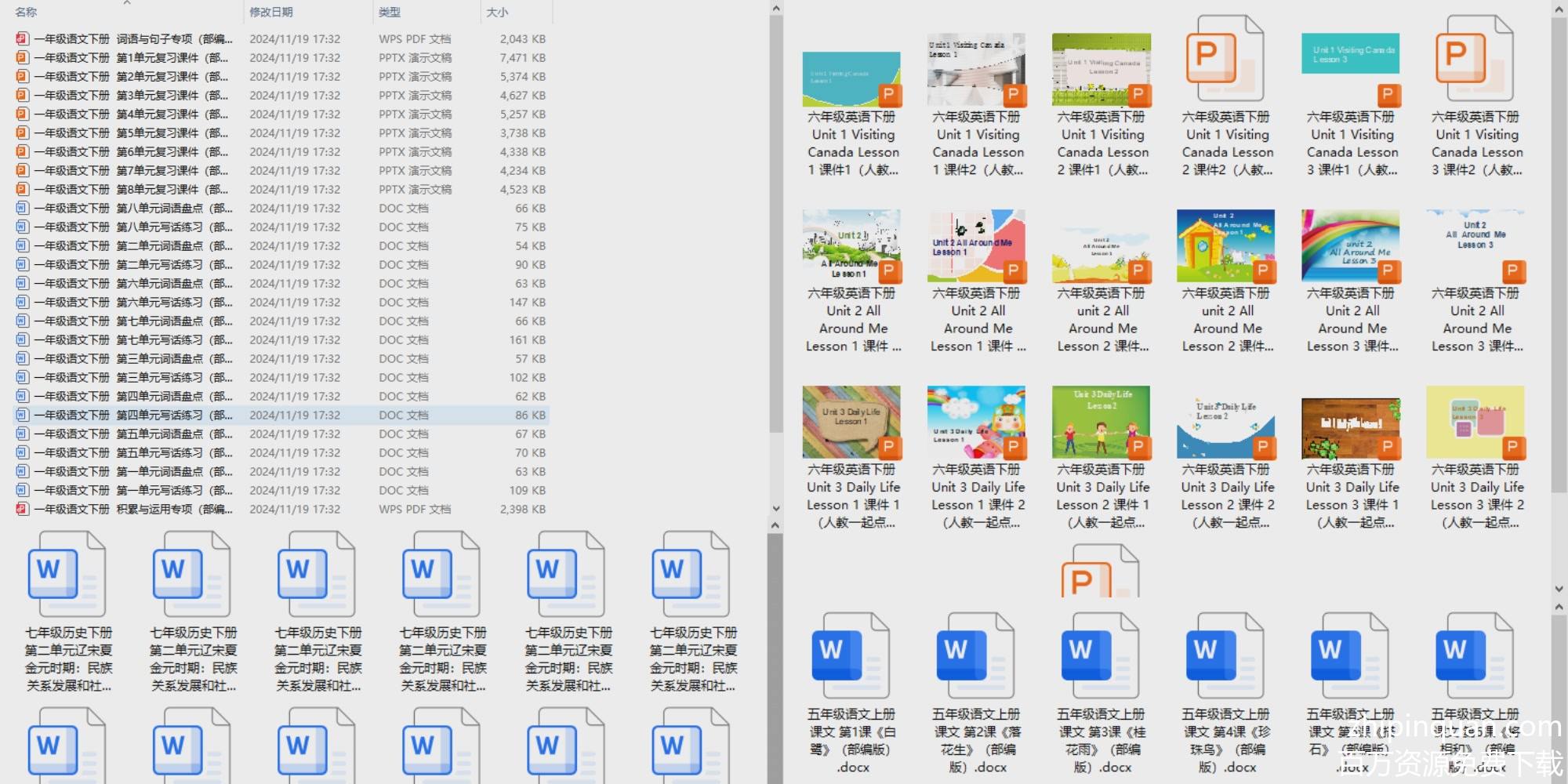The width and height of the screenshot is (1568, 784).
Task: Open thumbnail of Visiting Canada Lesson 3 课件1
Action: point(1351,69)
